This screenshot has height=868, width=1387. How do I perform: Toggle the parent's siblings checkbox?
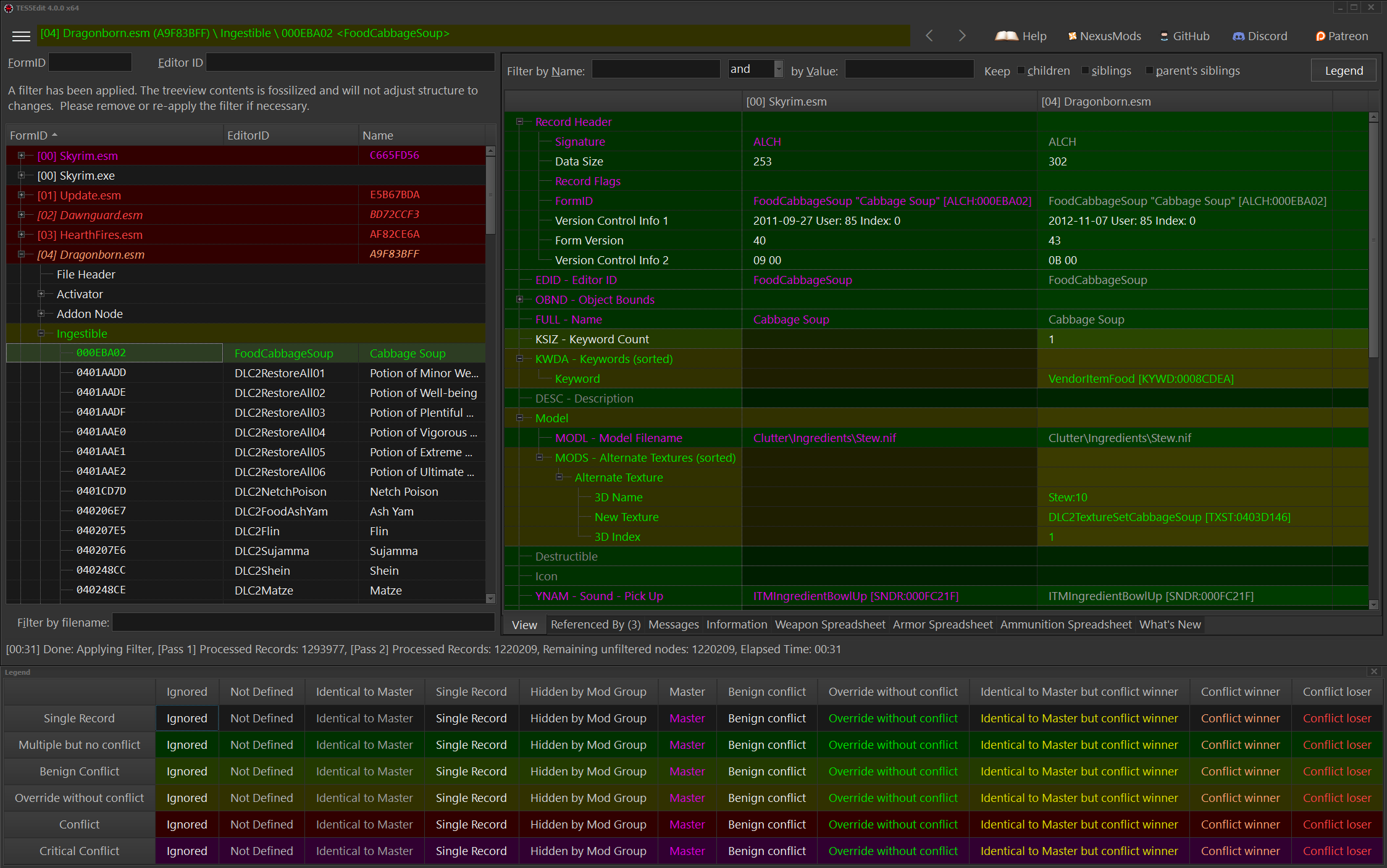pos(1149,71)
